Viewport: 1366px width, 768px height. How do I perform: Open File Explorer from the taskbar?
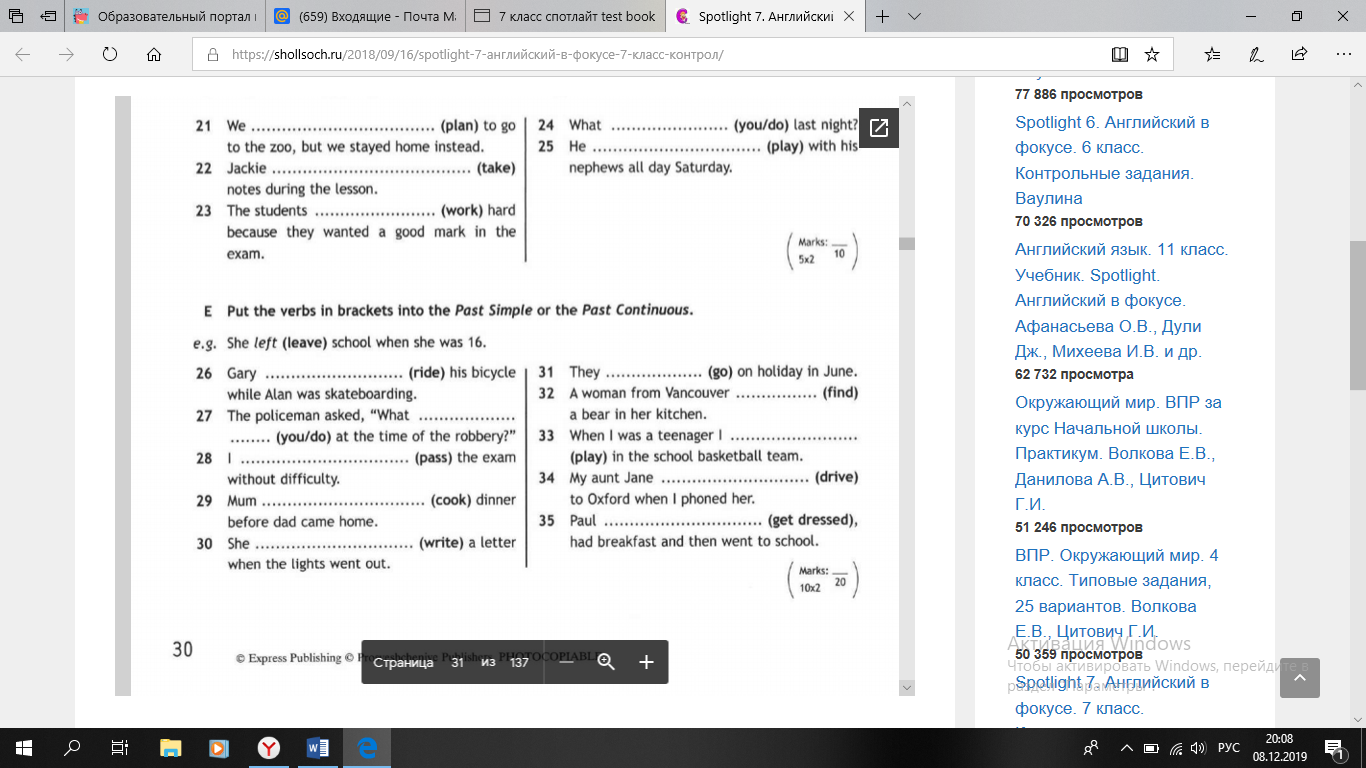pos(171,747)
